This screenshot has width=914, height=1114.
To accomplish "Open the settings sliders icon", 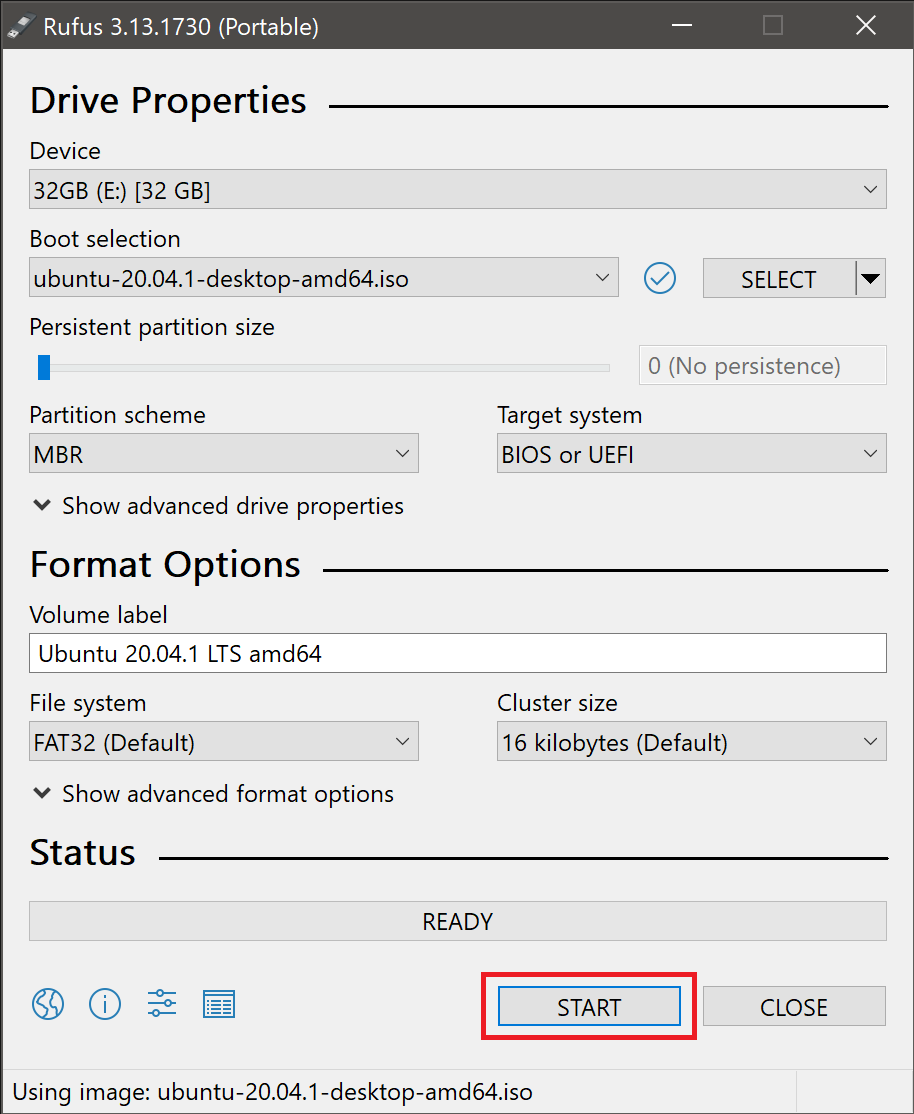I will click(x=162, y=1003).
